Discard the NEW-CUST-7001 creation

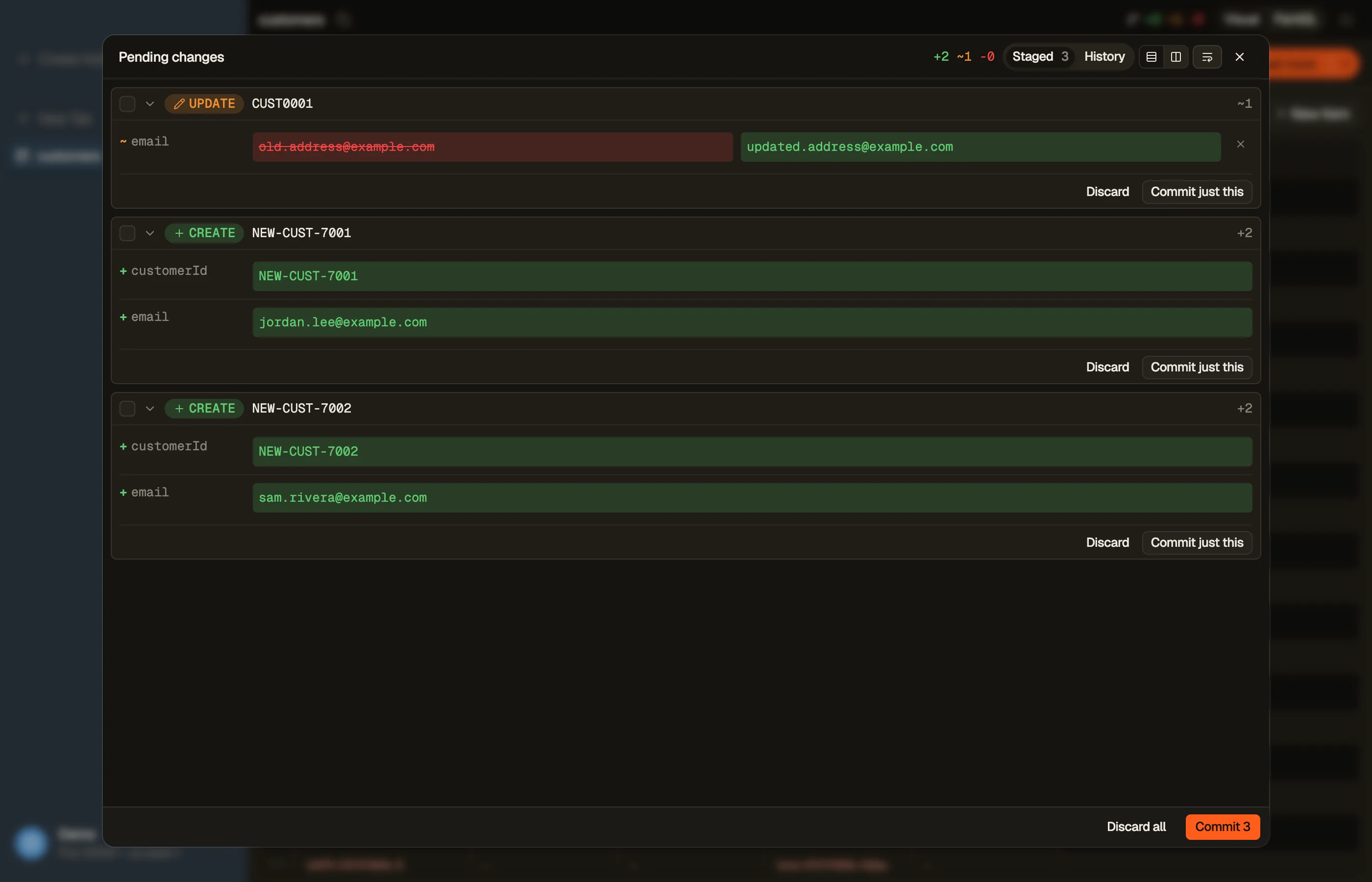[1107, 367]
